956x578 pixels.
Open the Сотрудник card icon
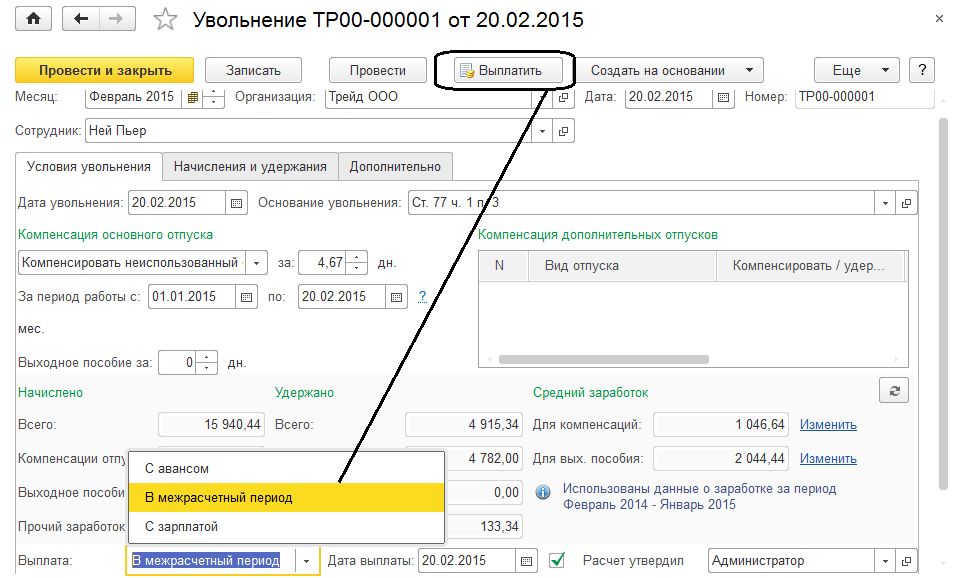[x=564, y=131]
